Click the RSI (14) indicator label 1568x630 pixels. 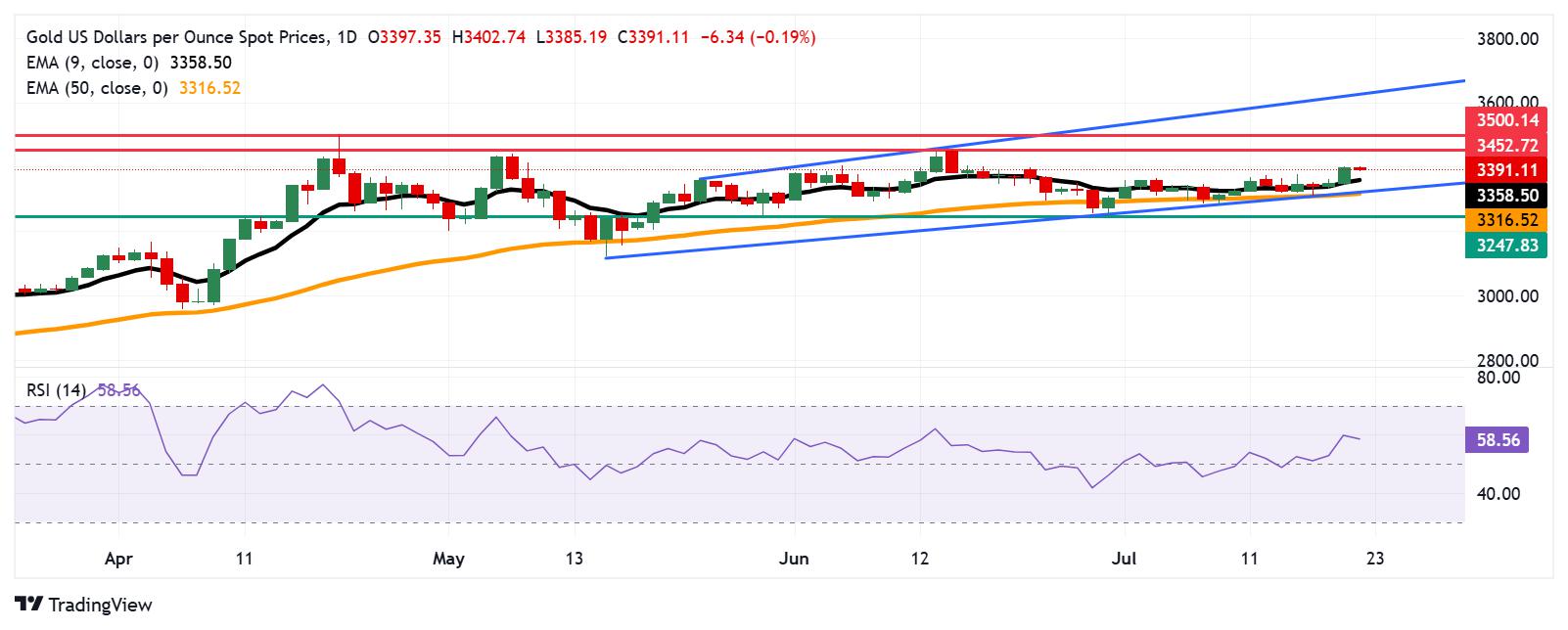coord(57,390)
